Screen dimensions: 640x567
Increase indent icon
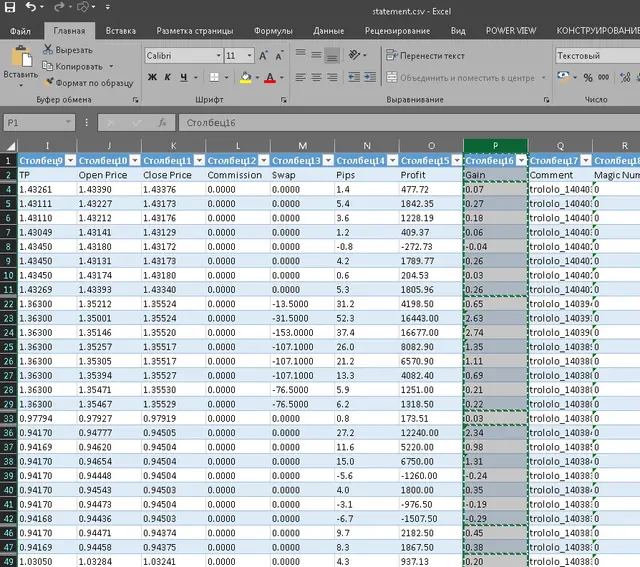370,77
